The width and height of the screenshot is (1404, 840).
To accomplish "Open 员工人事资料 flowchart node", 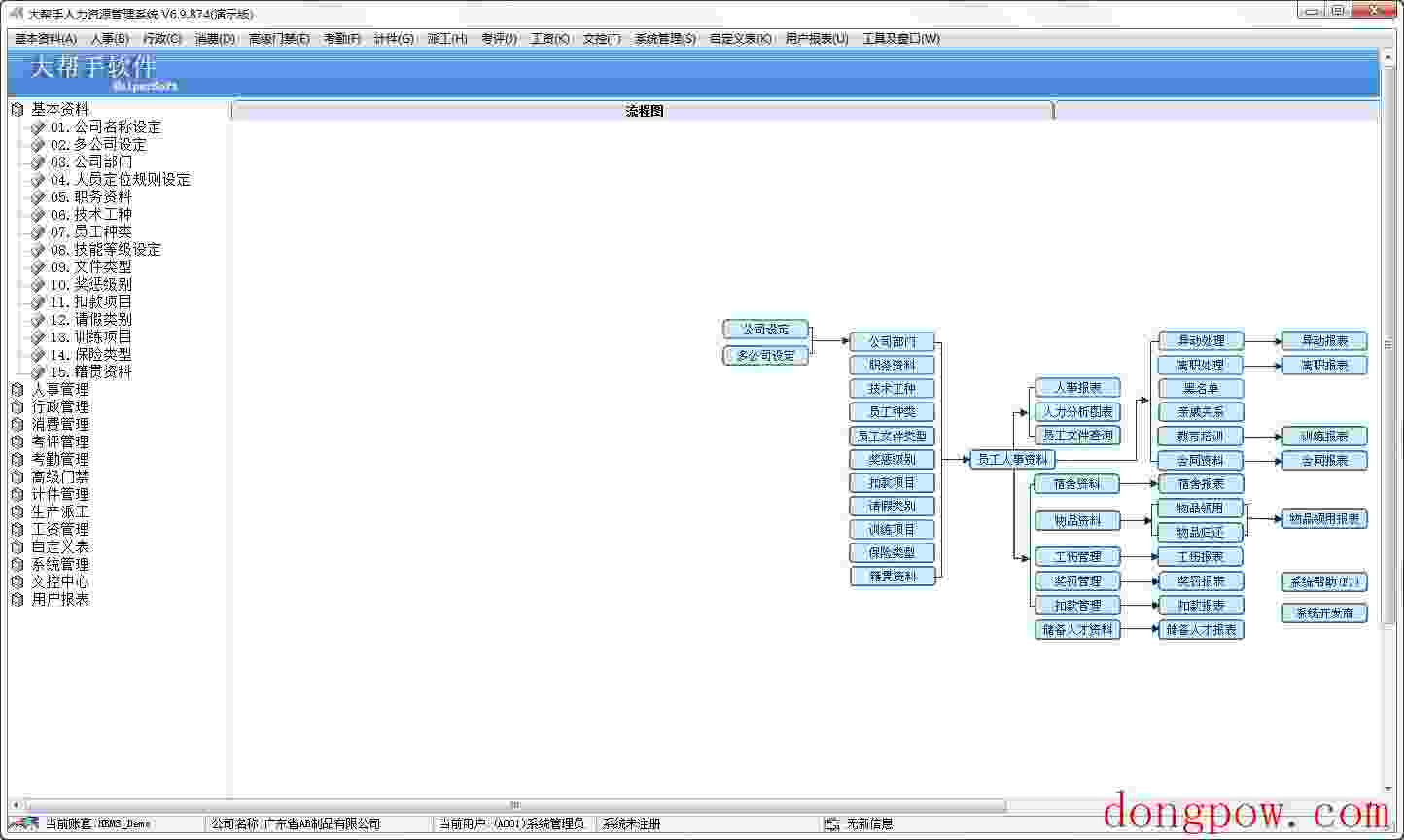I will [x=1012, y=460].
